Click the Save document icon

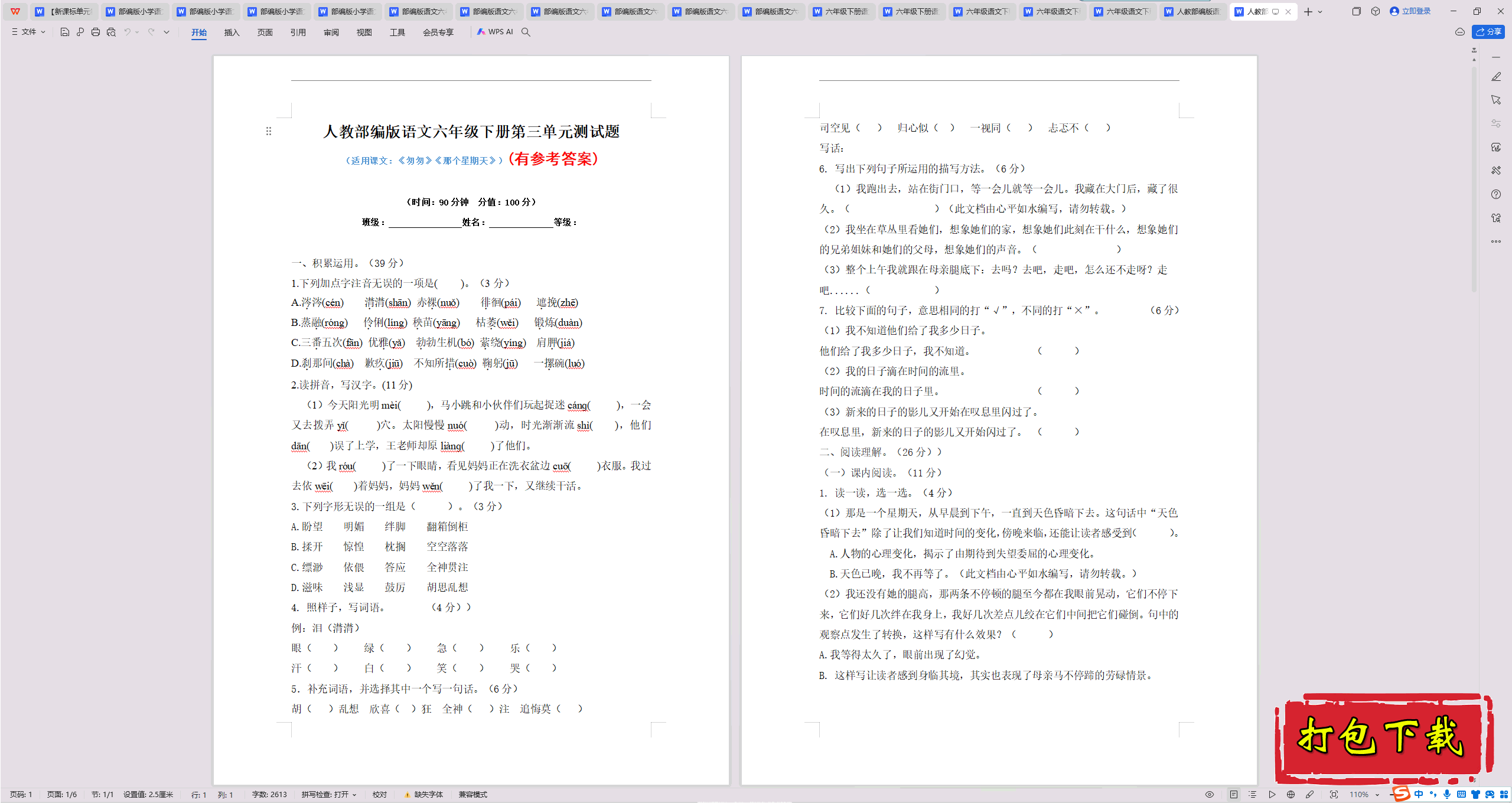(65, 32)
